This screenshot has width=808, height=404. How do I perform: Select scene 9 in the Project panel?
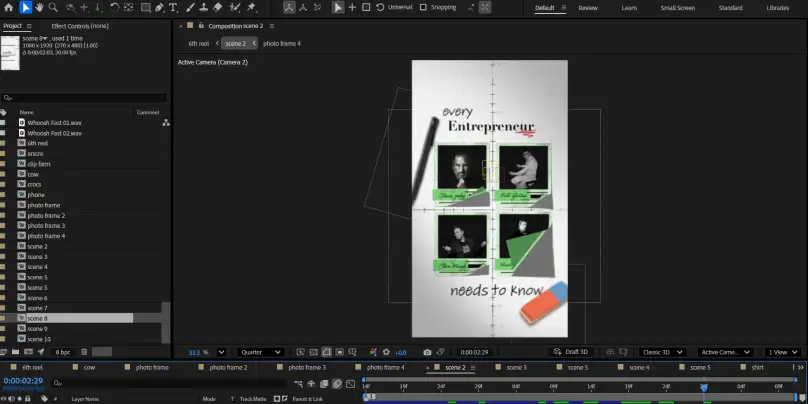click(37, 328)
